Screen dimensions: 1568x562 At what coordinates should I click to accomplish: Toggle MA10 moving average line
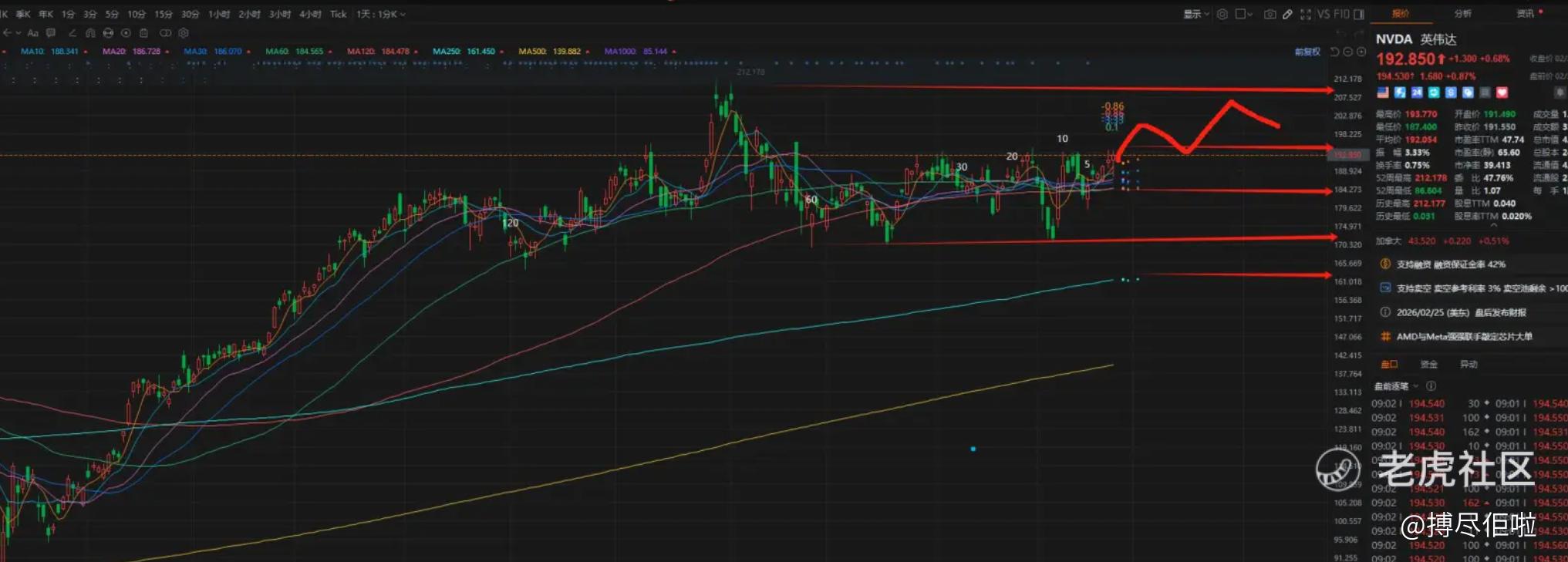click(49, 52)
